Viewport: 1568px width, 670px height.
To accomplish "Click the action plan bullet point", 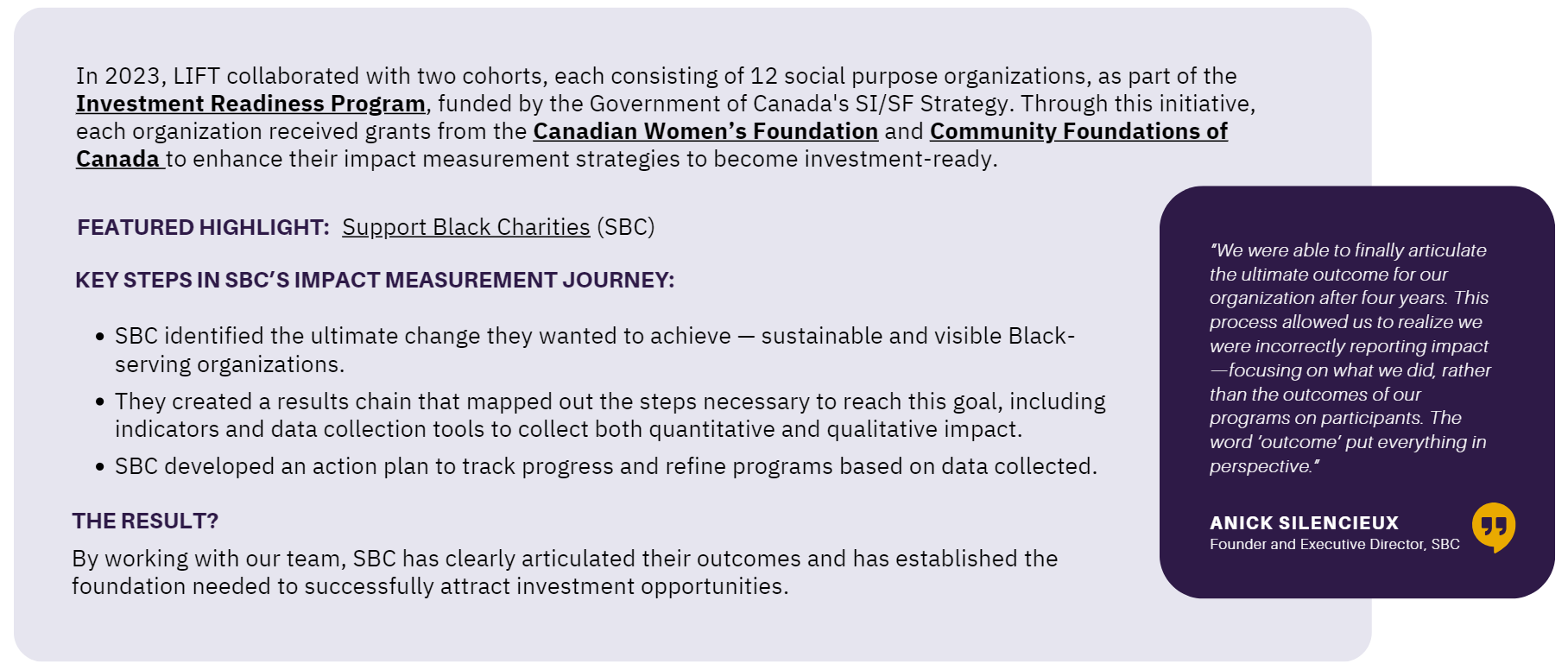I will tap(605, 467).
